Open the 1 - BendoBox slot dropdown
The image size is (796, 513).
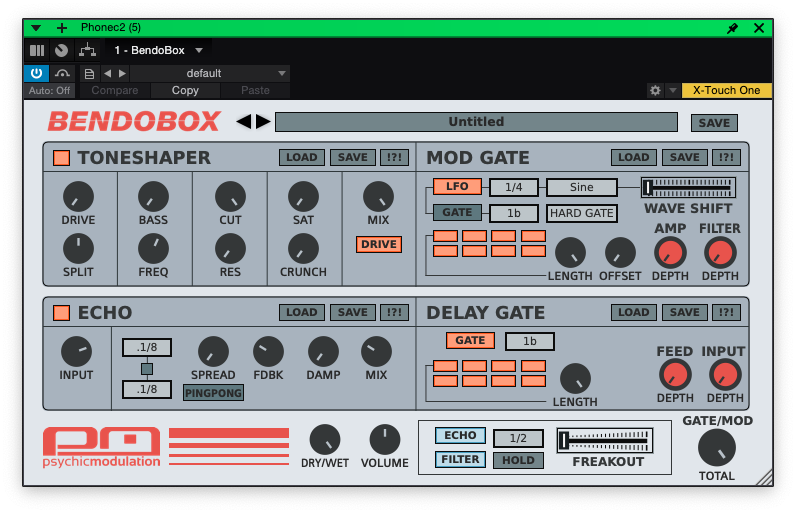point(158,50)
